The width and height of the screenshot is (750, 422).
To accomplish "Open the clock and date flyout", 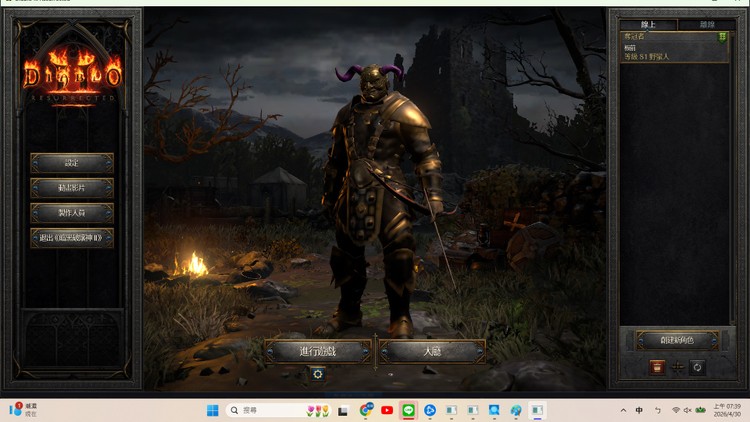I will pyautogui.click(x=727, y=410).
